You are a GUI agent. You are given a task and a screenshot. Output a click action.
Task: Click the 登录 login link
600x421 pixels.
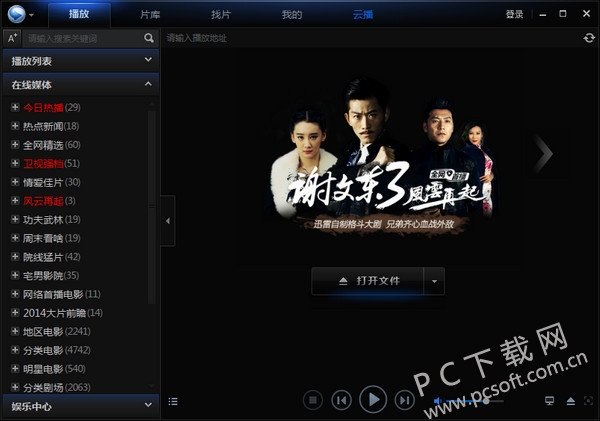pos(514,14)
